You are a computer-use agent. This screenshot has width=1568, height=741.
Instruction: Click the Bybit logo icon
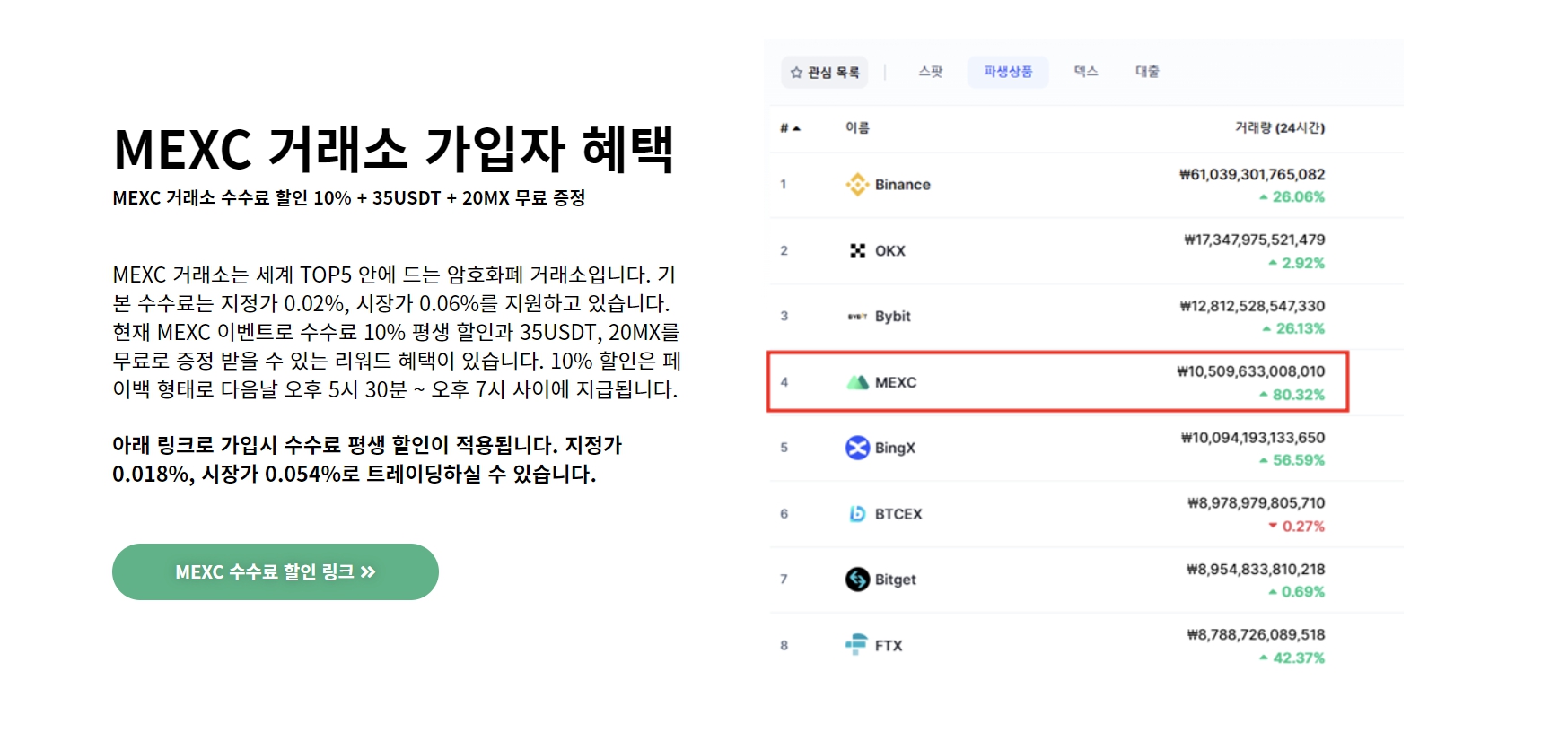point(857,317)
